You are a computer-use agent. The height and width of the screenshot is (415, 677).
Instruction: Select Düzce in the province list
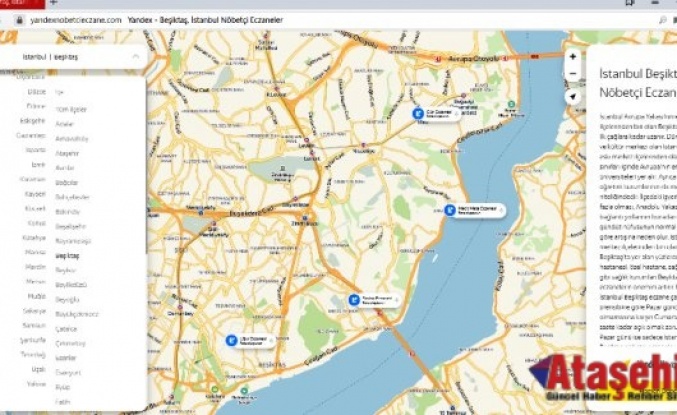37,92
